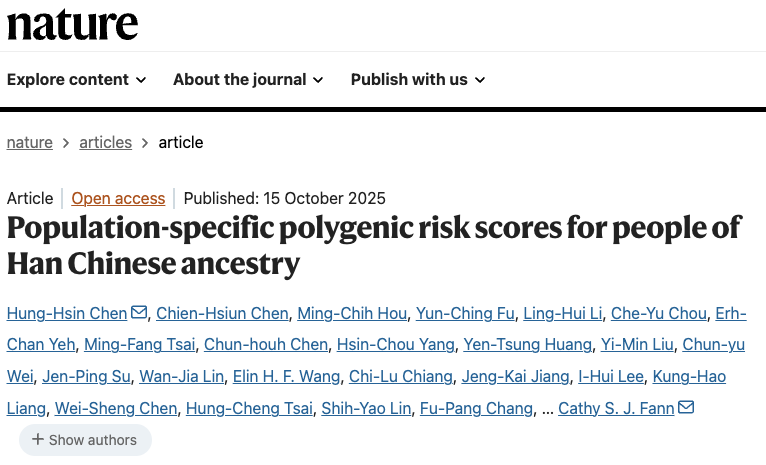This screenshot has height=465, width=766.
Task: Click plus icon in Show authors button
Action: pos(38,439)
